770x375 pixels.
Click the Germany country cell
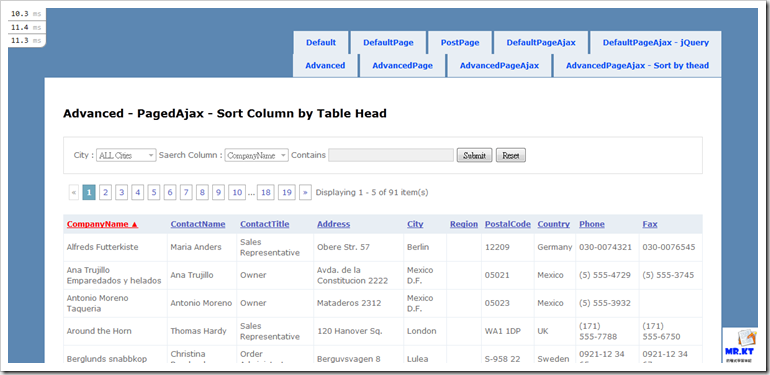pyautogui.click(x=555, y=247)
